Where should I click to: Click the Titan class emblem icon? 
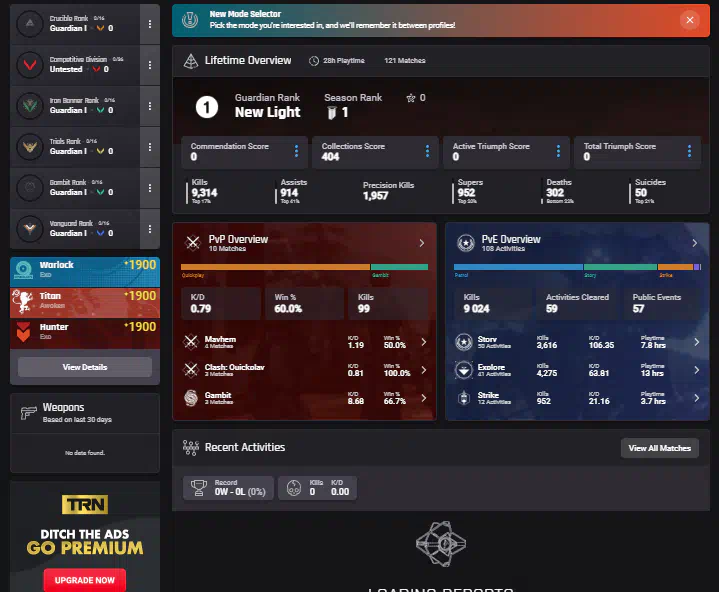(22, 302)
